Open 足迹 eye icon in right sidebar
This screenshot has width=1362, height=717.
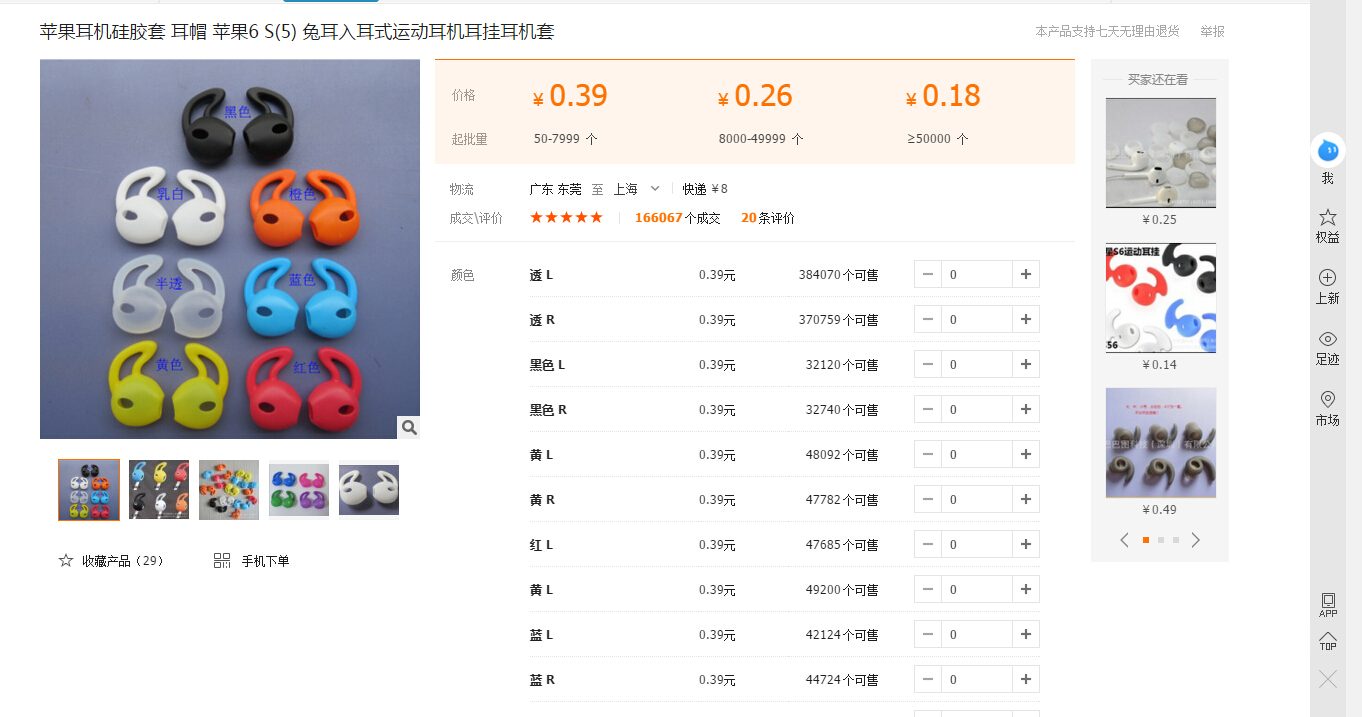tap(1328, 339)
